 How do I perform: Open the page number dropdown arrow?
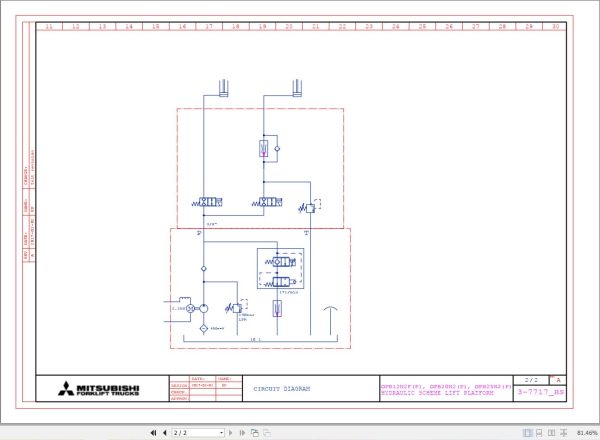(x=221, y=433)
